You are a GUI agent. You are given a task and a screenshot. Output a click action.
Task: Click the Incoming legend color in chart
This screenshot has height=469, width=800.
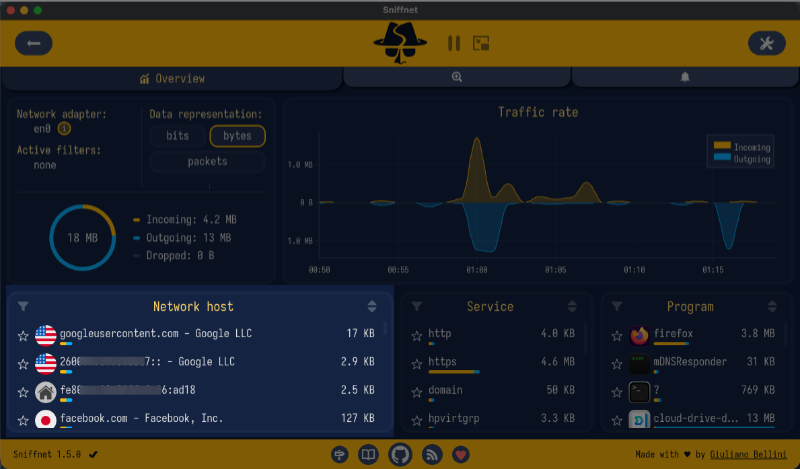(722, 146)
